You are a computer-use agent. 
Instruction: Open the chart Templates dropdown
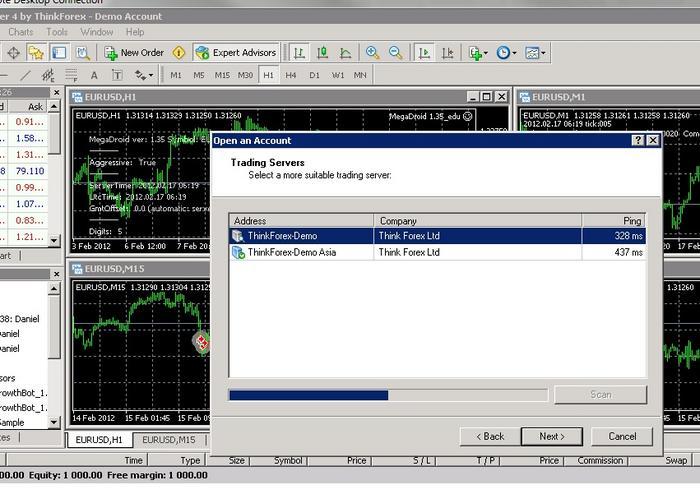[x=535, y=53]
